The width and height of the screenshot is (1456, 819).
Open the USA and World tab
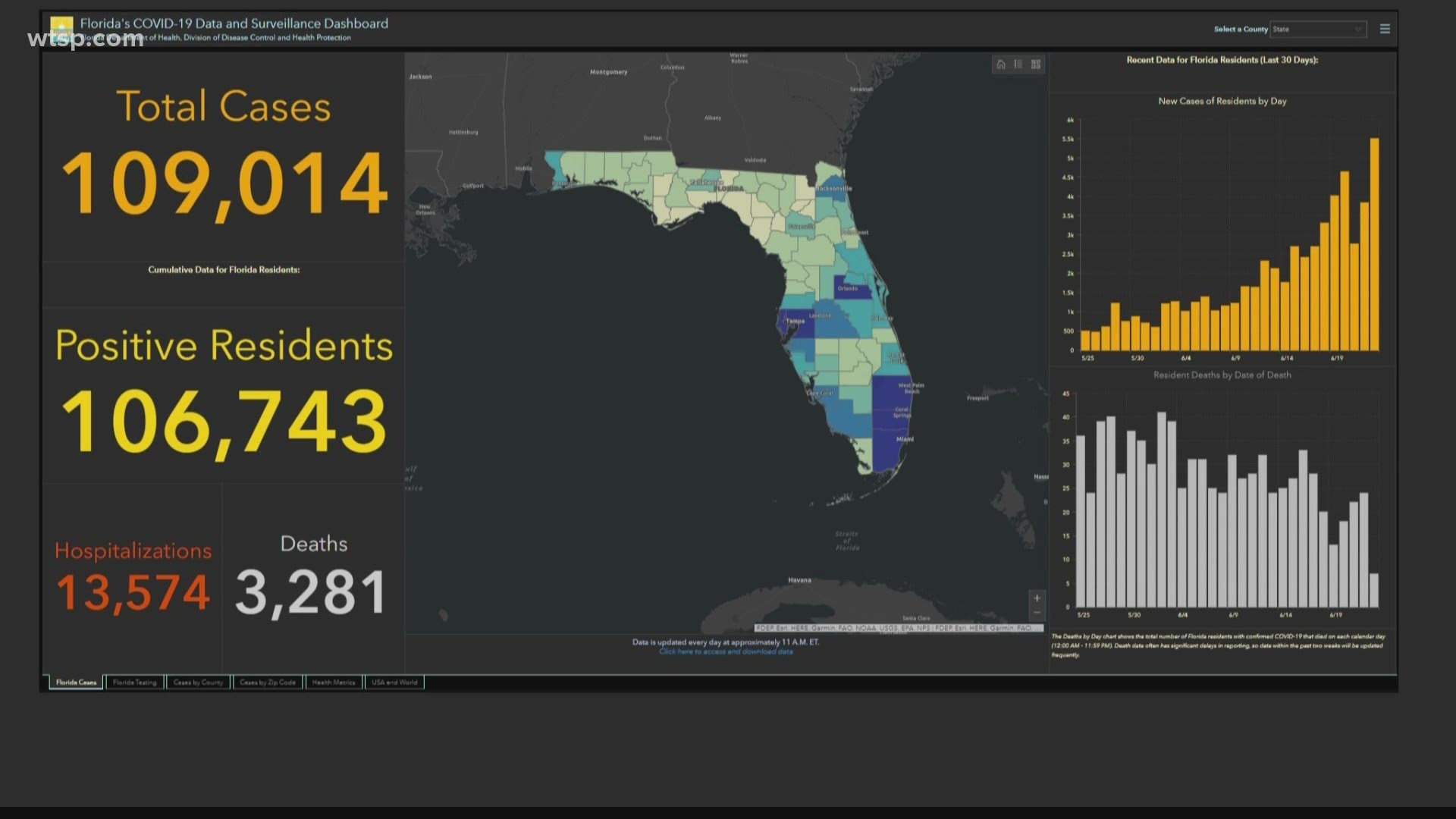click(x=394, y=682)
